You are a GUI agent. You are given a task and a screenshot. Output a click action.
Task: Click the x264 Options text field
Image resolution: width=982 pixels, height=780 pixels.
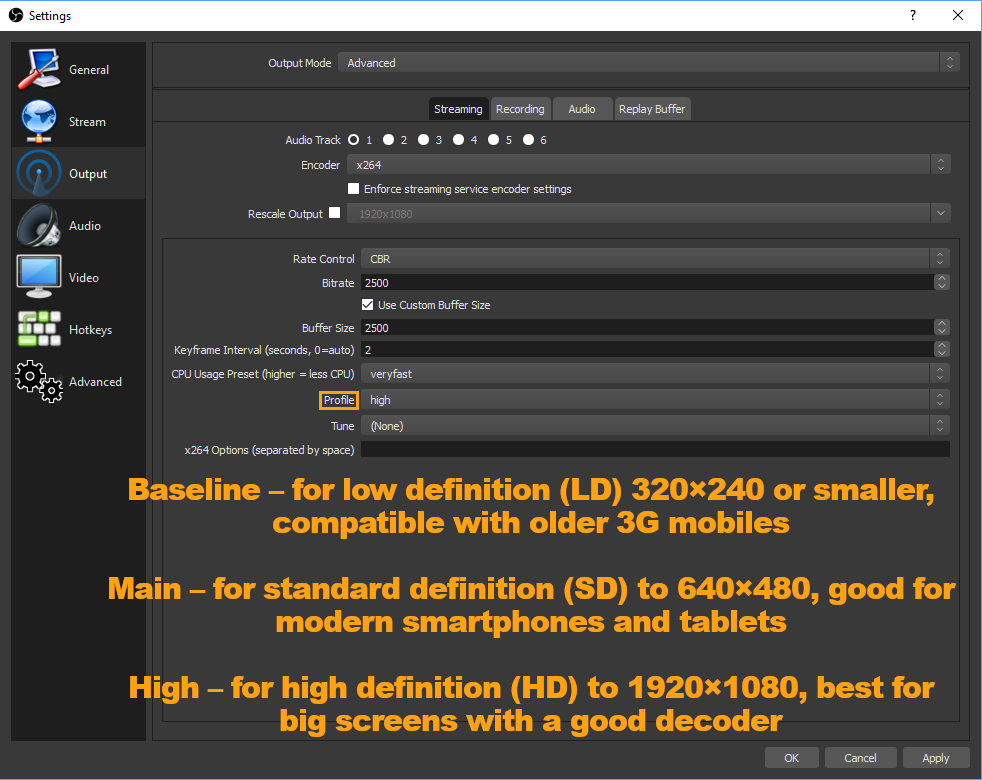tap(655, 449)
